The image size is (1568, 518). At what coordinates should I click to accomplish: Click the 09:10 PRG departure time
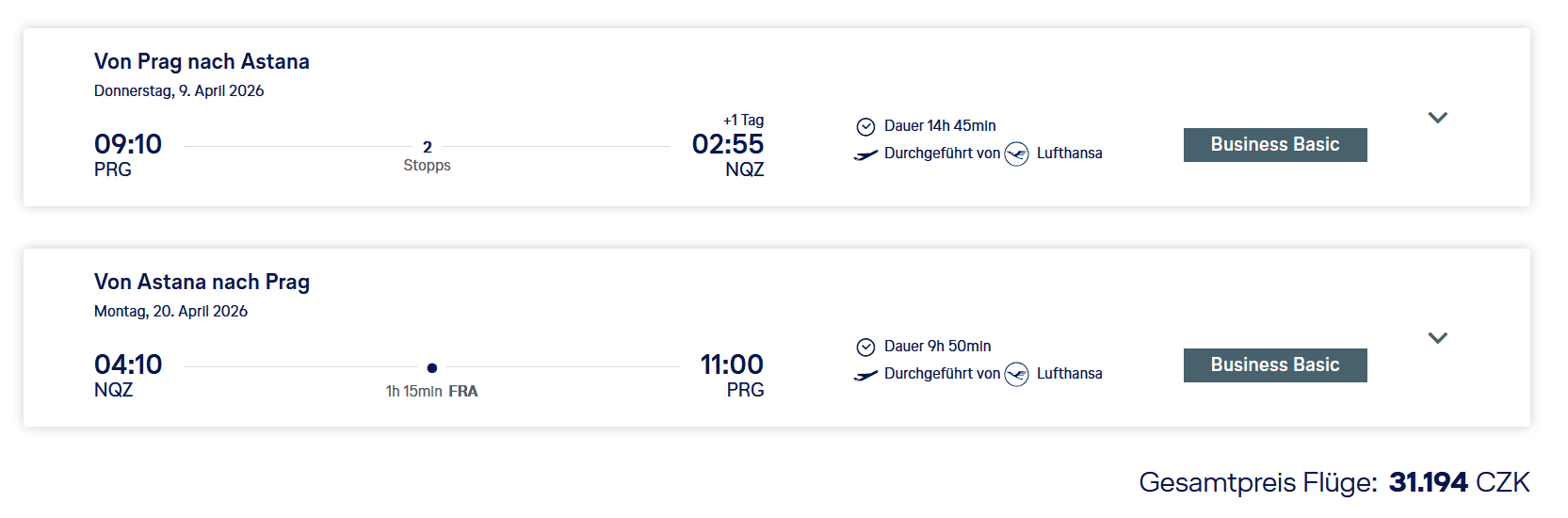tap(128, 145)
